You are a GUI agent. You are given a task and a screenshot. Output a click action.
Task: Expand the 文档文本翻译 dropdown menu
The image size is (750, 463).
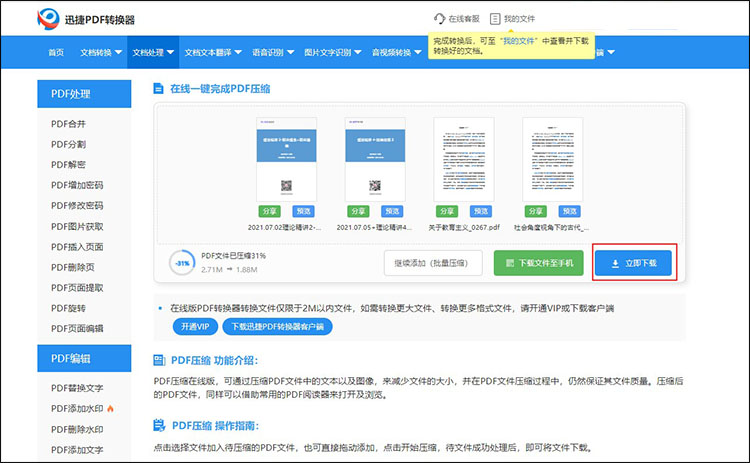coord(213,52)
